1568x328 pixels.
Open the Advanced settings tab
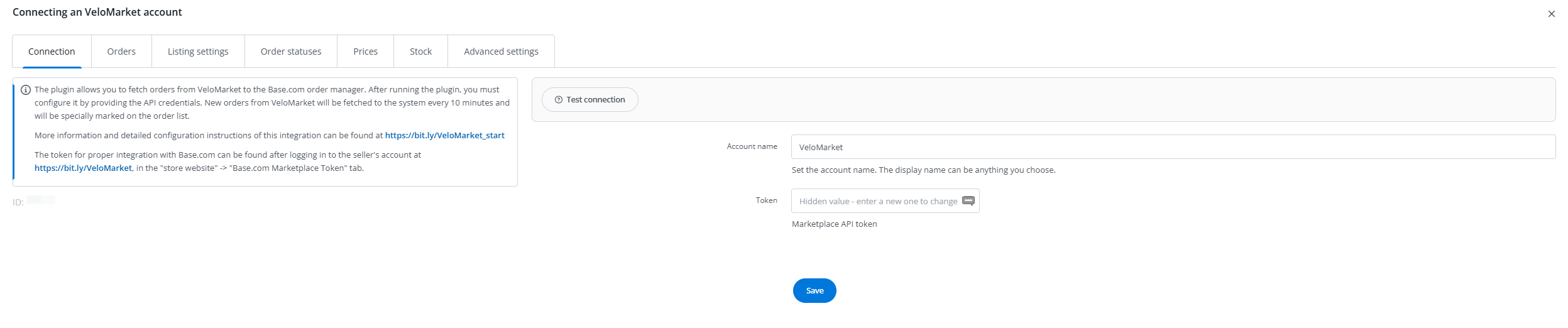click(501, 52)
